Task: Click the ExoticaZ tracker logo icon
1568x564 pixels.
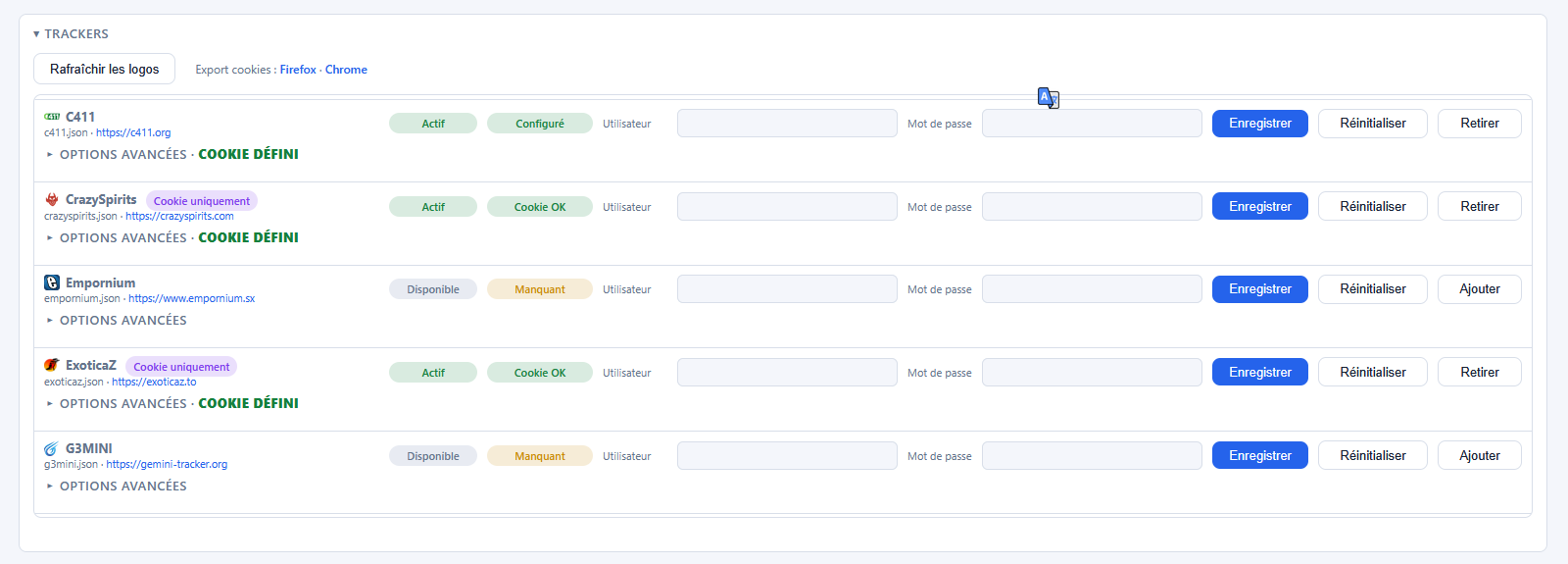Action: (x=52, y=365)
